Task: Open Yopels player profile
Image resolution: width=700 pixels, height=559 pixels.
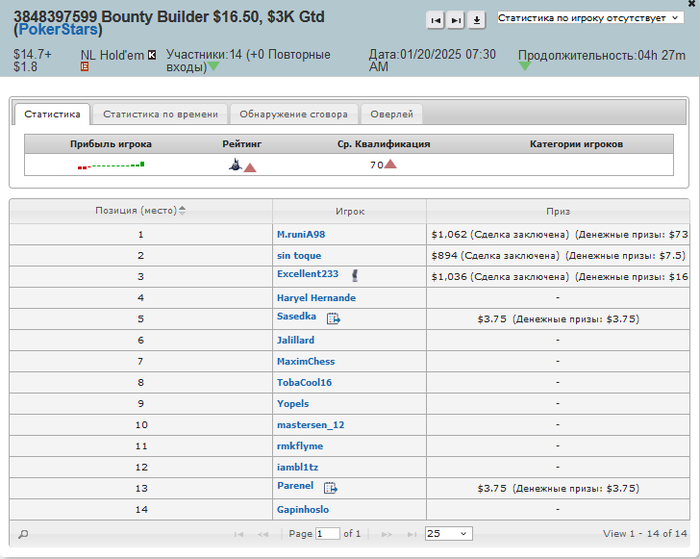Action: (293, 404)
